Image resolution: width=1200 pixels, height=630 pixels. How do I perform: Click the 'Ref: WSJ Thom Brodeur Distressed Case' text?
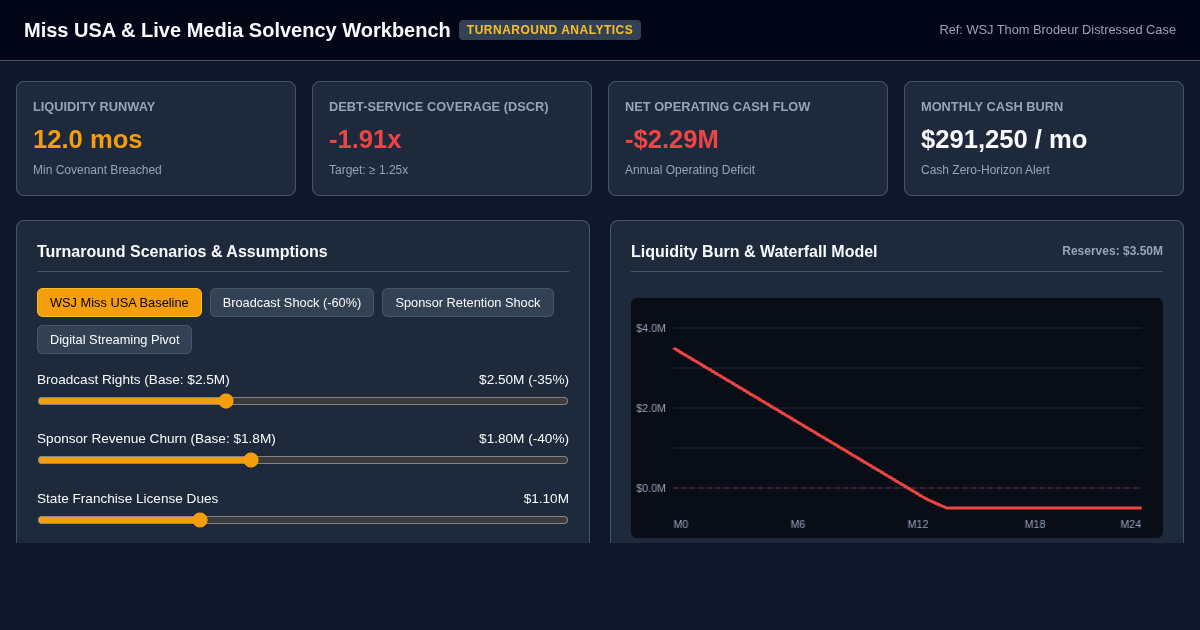(x=1057, y=30)
